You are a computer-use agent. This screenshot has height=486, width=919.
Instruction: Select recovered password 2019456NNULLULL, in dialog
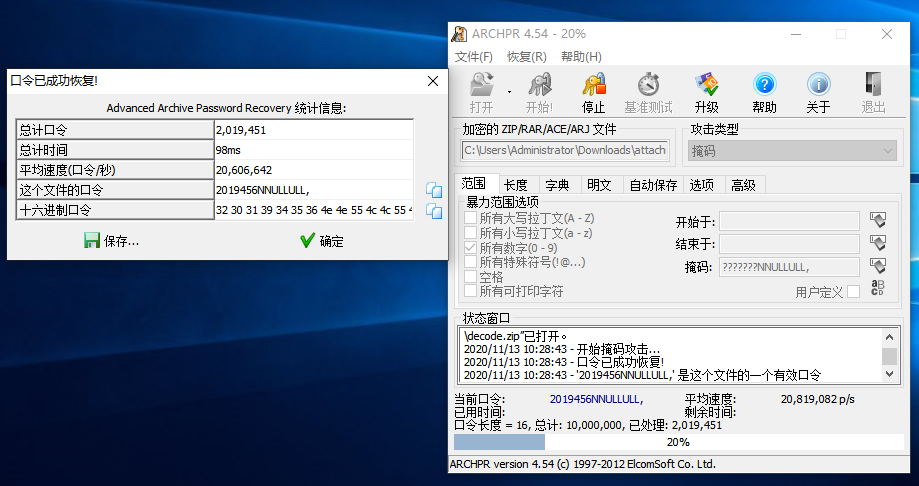click(x=314, y=190)
